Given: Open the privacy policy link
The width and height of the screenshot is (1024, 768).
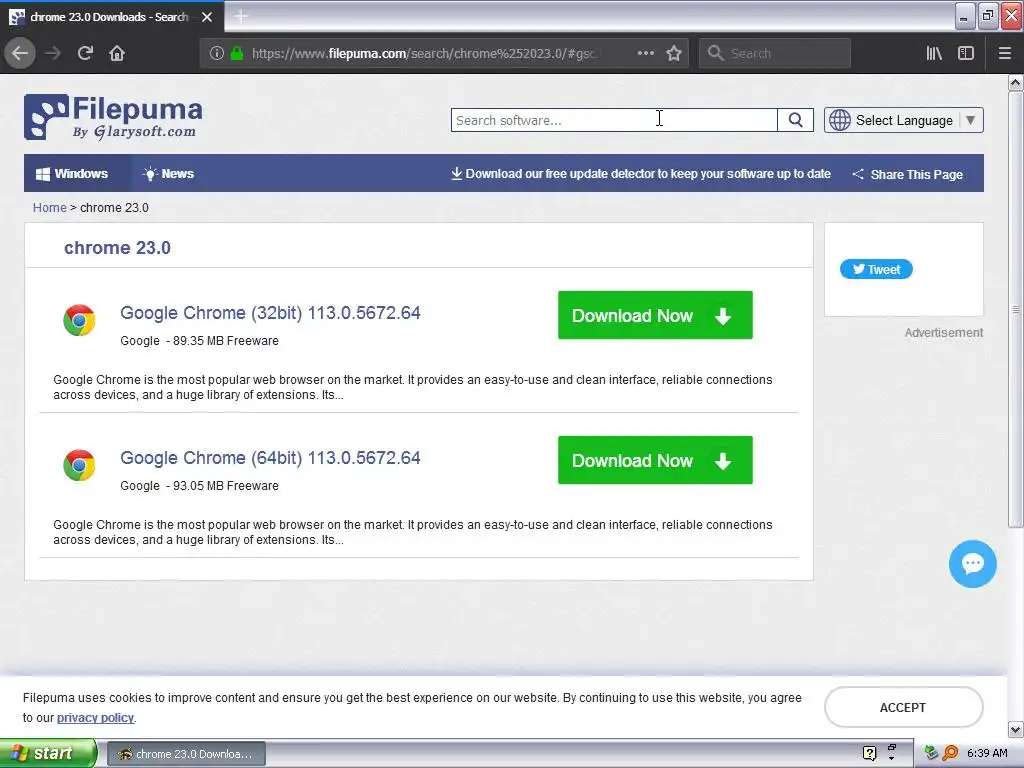Looking at the screenshot, I should tap(95, 718).
